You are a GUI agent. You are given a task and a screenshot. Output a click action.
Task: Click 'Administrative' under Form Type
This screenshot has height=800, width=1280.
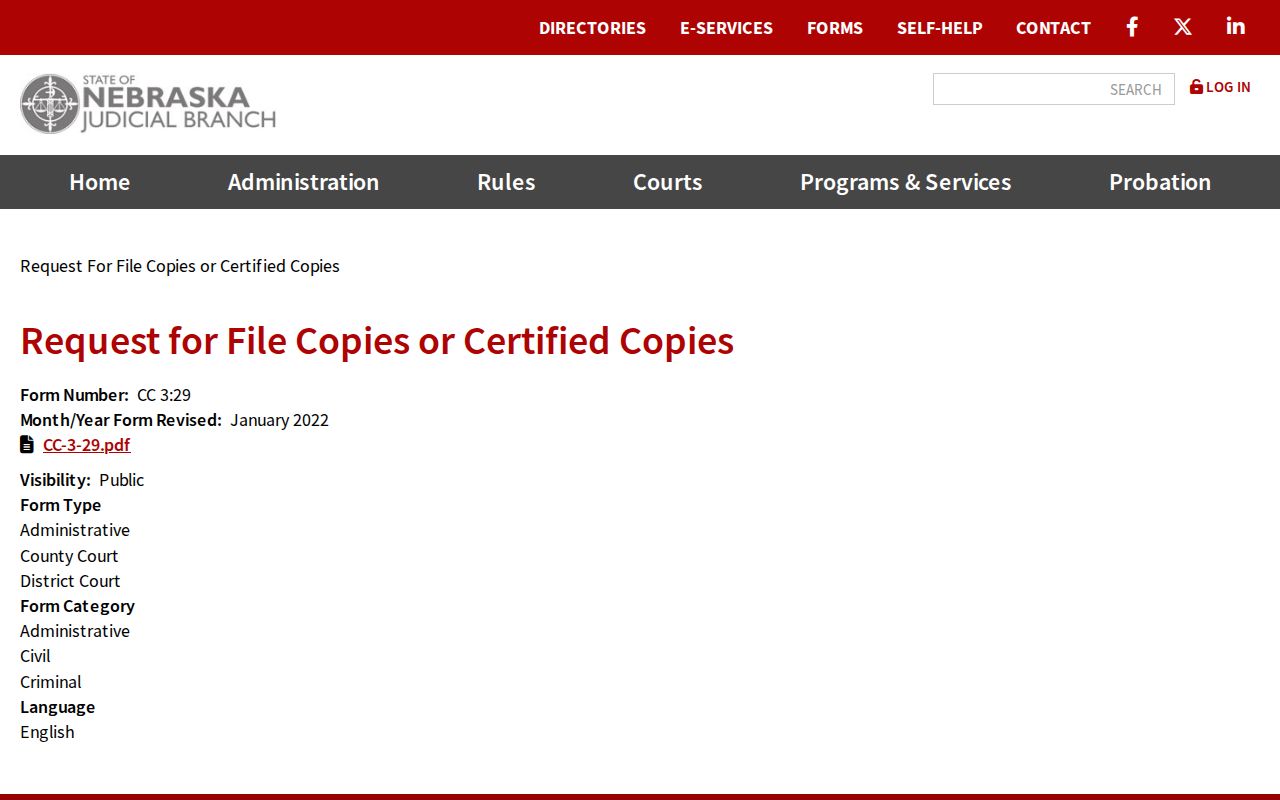click(x=75, y=530)
